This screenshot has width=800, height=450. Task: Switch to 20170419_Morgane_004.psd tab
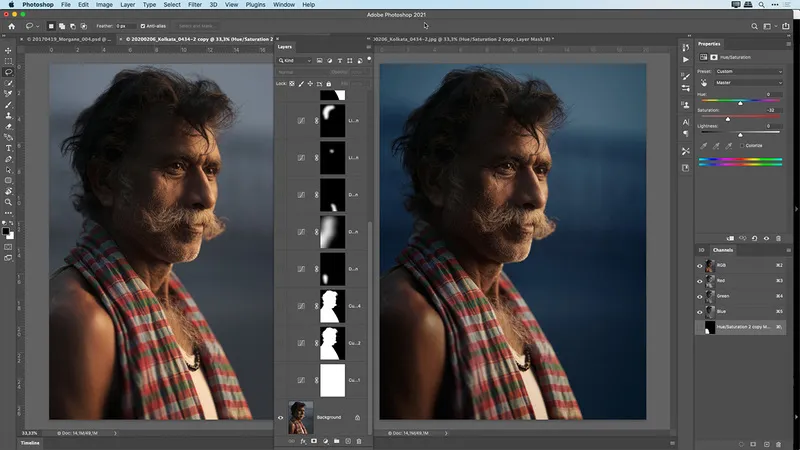68,39
